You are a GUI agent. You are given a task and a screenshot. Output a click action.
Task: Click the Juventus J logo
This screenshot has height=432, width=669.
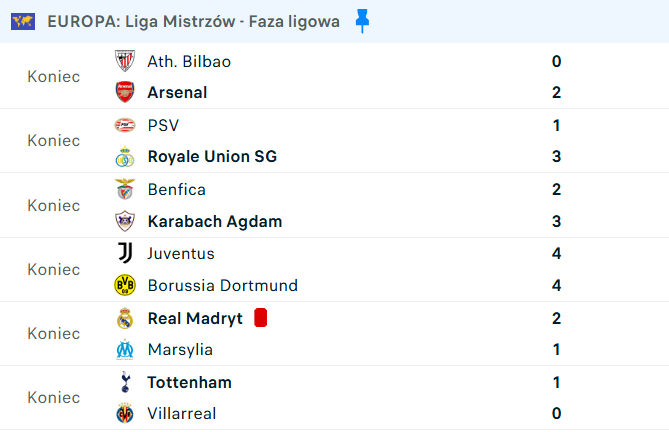125,253
